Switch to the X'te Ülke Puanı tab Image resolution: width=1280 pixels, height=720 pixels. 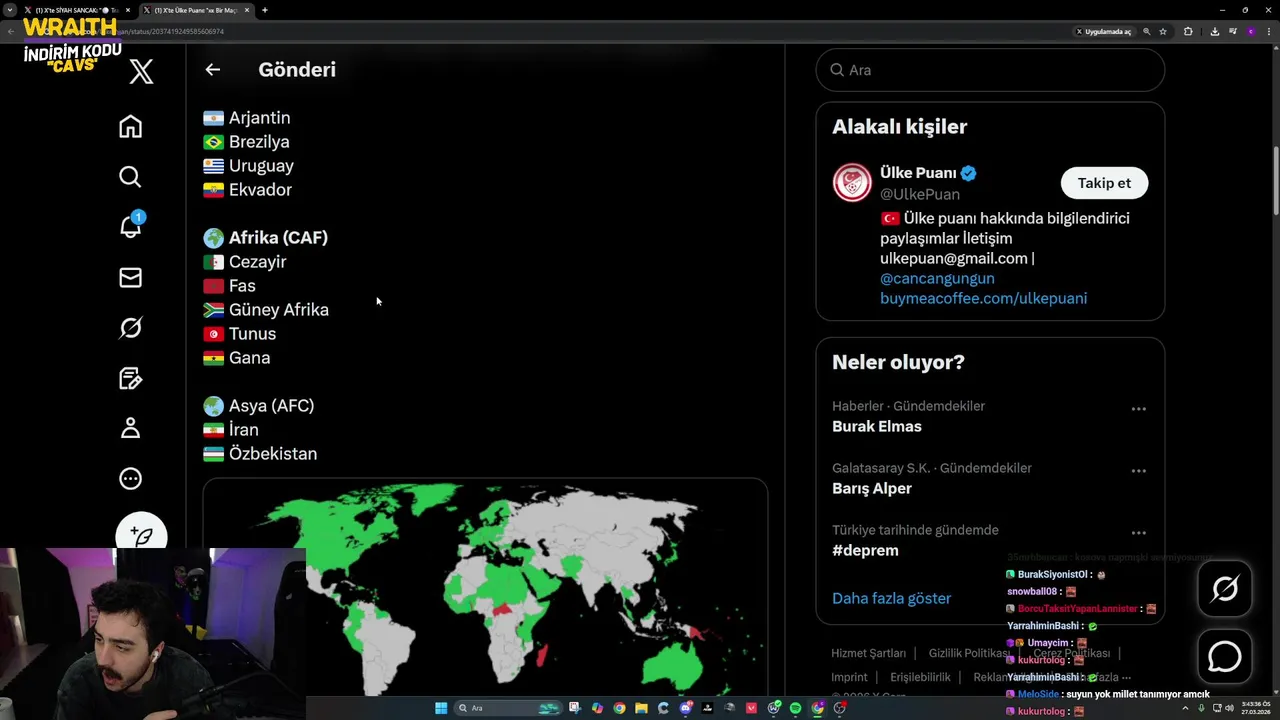coord(196,10)
